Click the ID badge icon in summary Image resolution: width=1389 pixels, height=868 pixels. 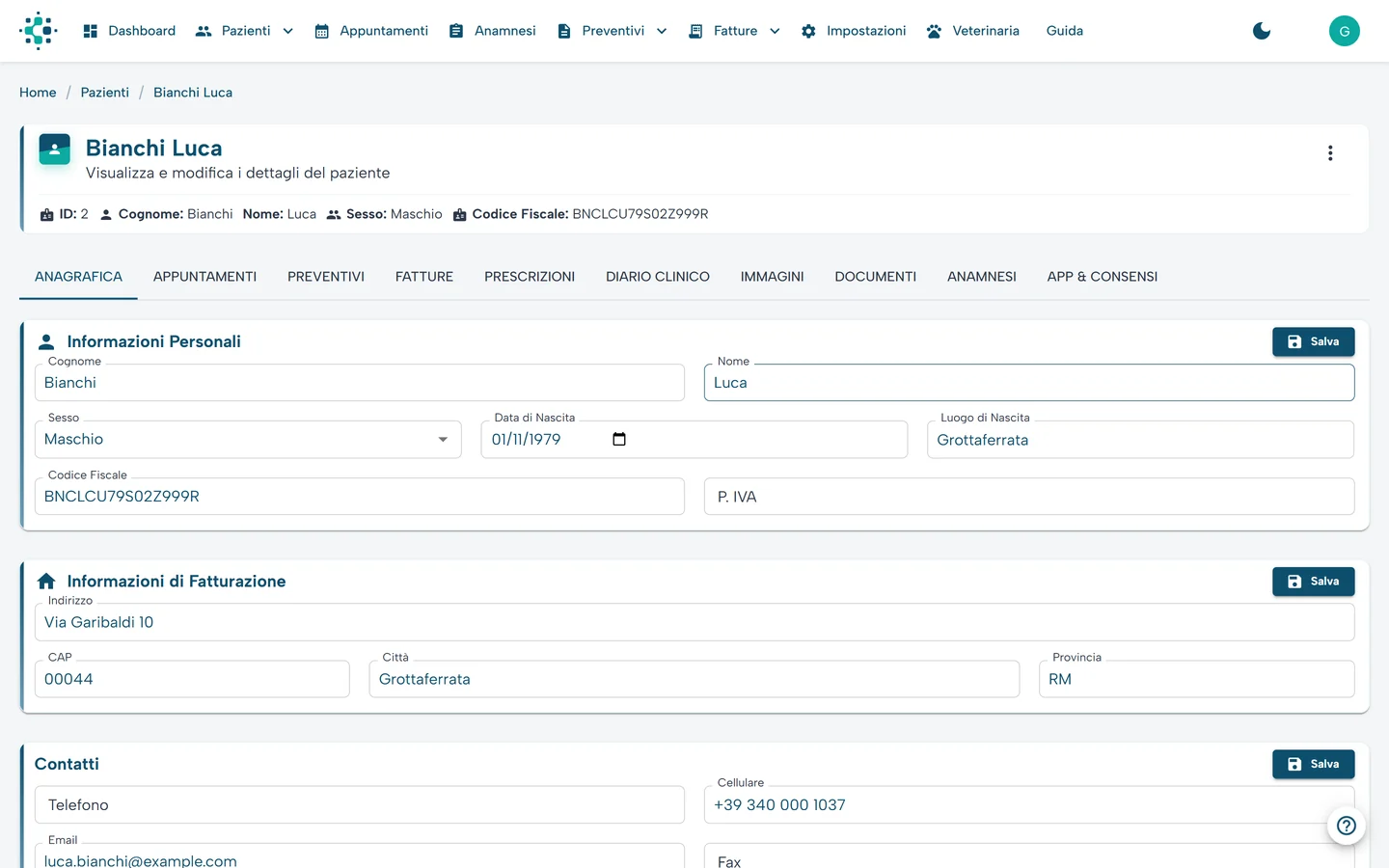[47, 214]
